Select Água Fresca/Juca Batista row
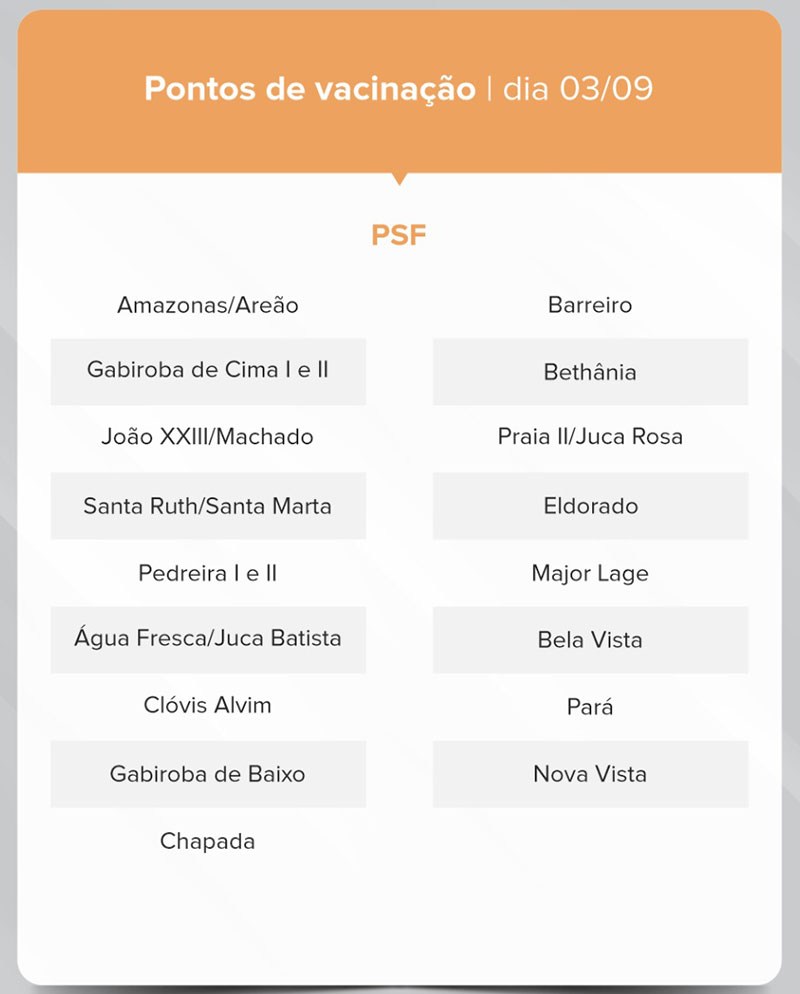This screenshot has width=800, height=994. 208,639
